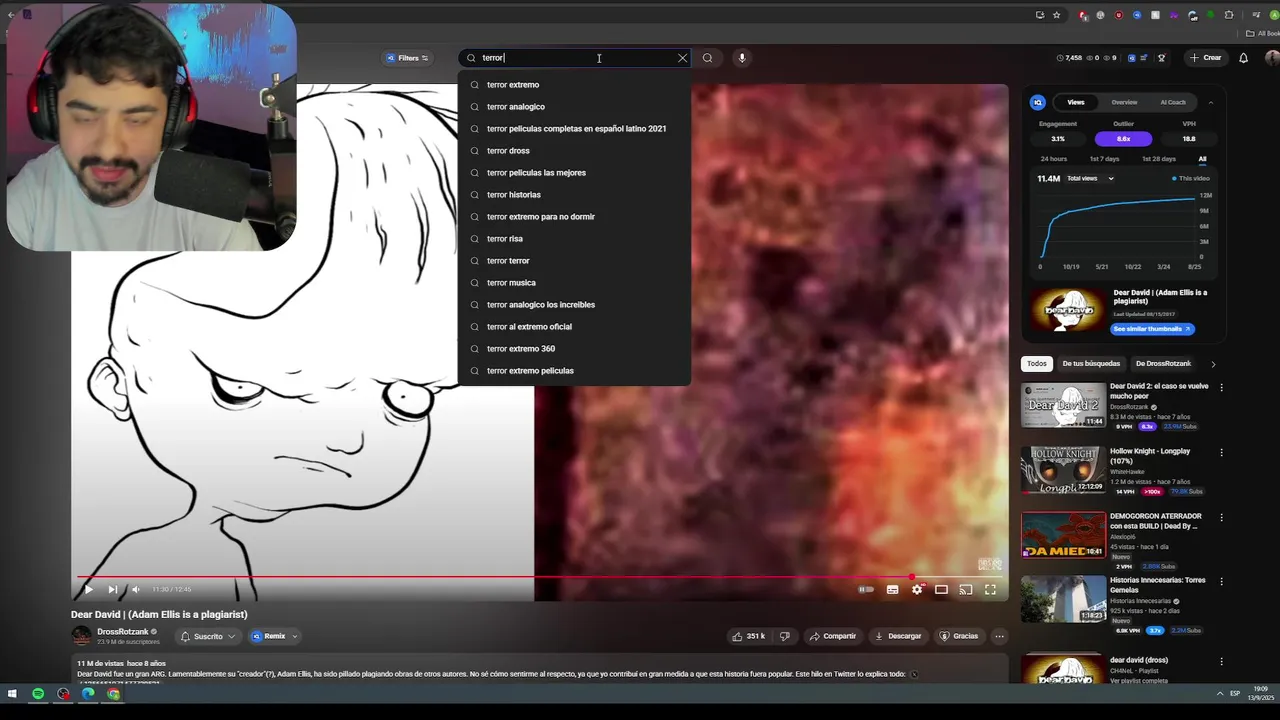Open options for DEMOGORGON ATERRADOR video
Viewport: 1280px width, 720px height.
[1221, 518]
